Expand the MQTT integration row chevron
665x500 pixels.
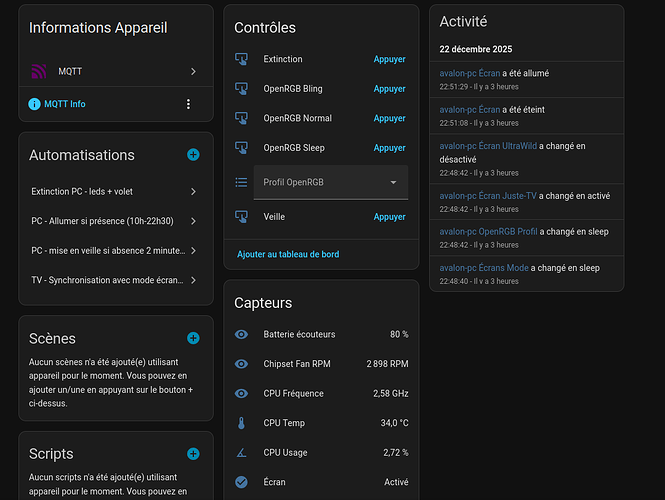tap(193, 72)
